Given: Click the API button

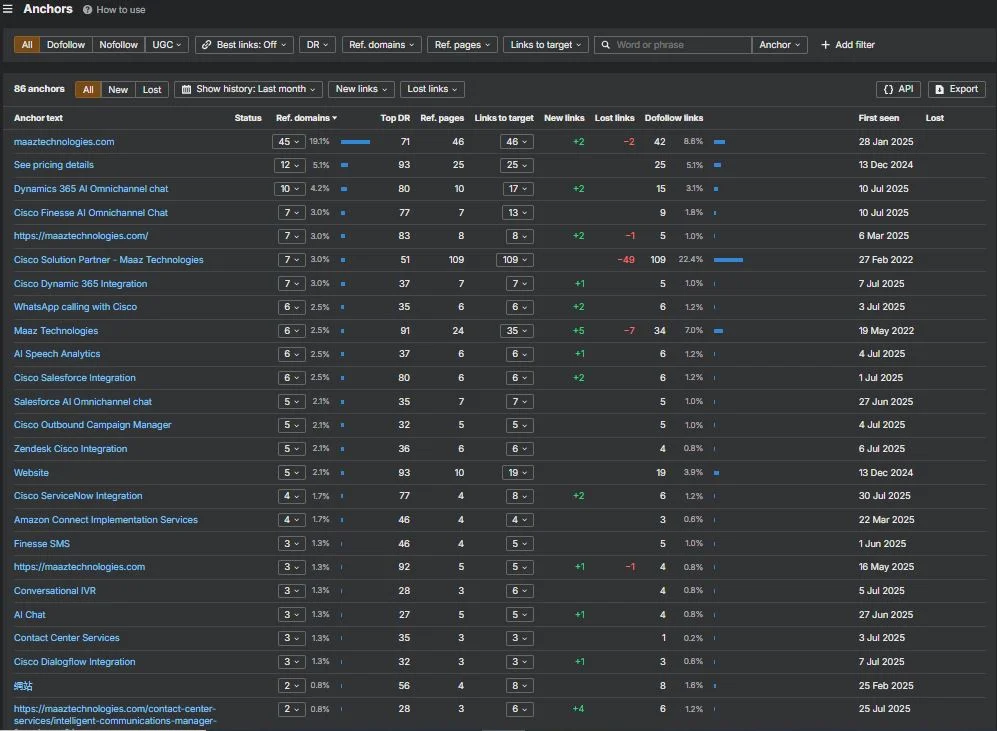Looking at the screenshot, I should coord(898,89).
